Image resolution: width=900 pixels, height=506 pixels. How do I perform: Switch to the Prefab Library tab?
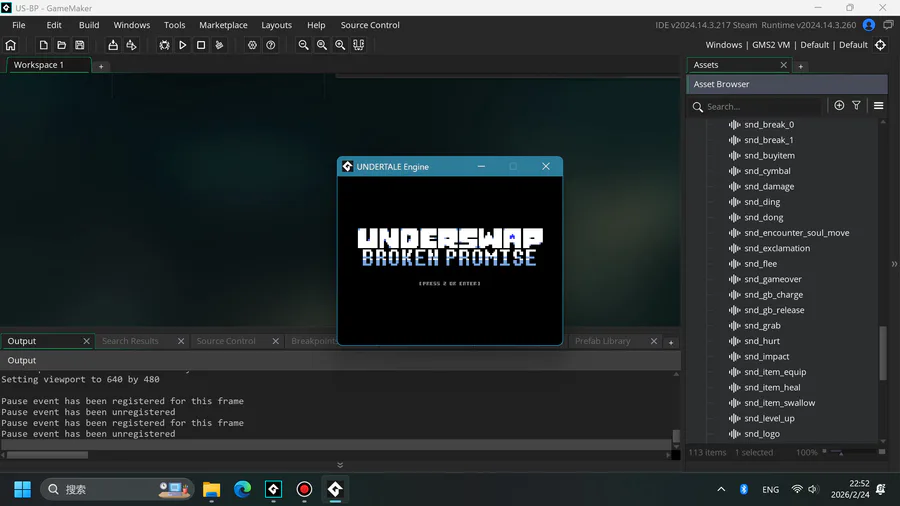click(603, 341)
